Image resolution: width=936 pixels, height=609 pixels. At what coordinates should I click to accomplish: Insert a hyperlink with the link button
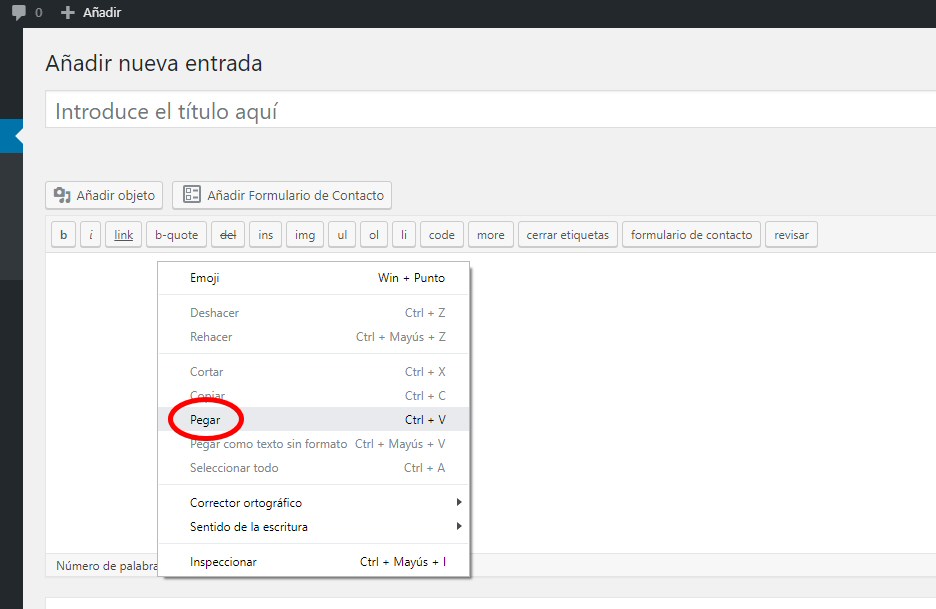pos(123,235)
